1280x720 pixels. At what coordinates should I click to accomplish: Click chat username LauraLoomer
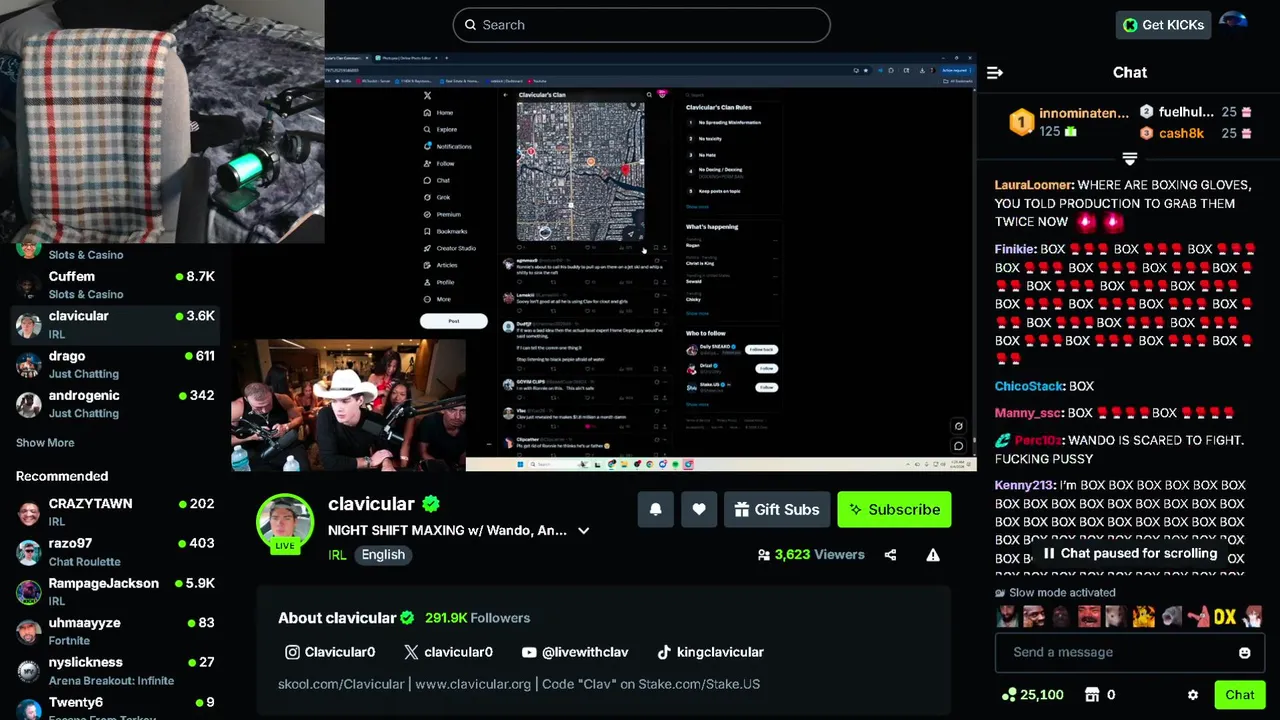tap(1034, 185)
